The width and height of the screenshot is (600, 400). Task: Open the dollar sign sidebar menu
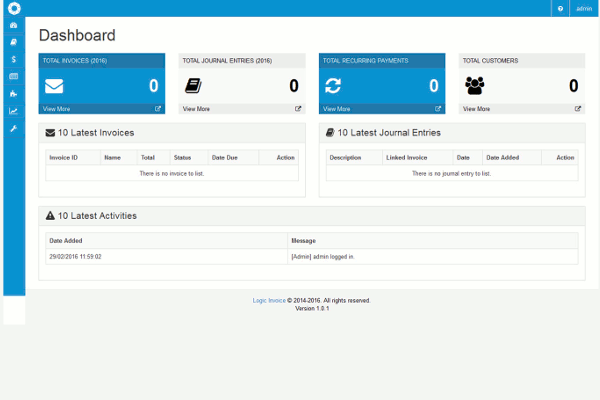pos(13,59)
